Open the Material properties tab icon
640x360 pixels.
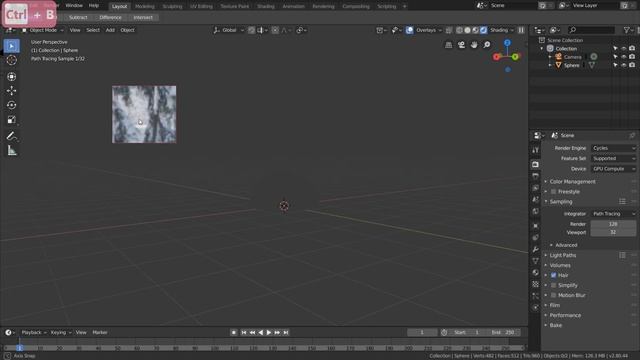[x=536, y=272]
